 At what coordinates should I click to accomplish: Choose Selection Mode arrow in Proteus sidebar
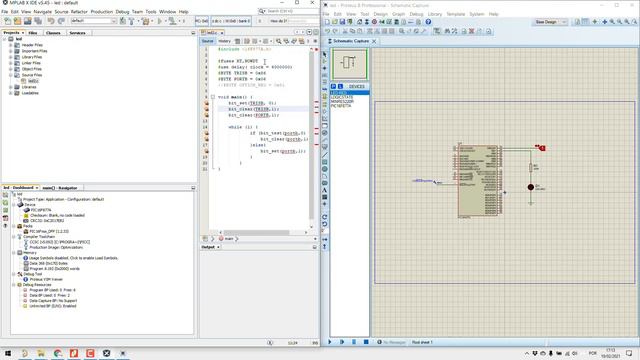pyautogui.click(x=324, y=54)
